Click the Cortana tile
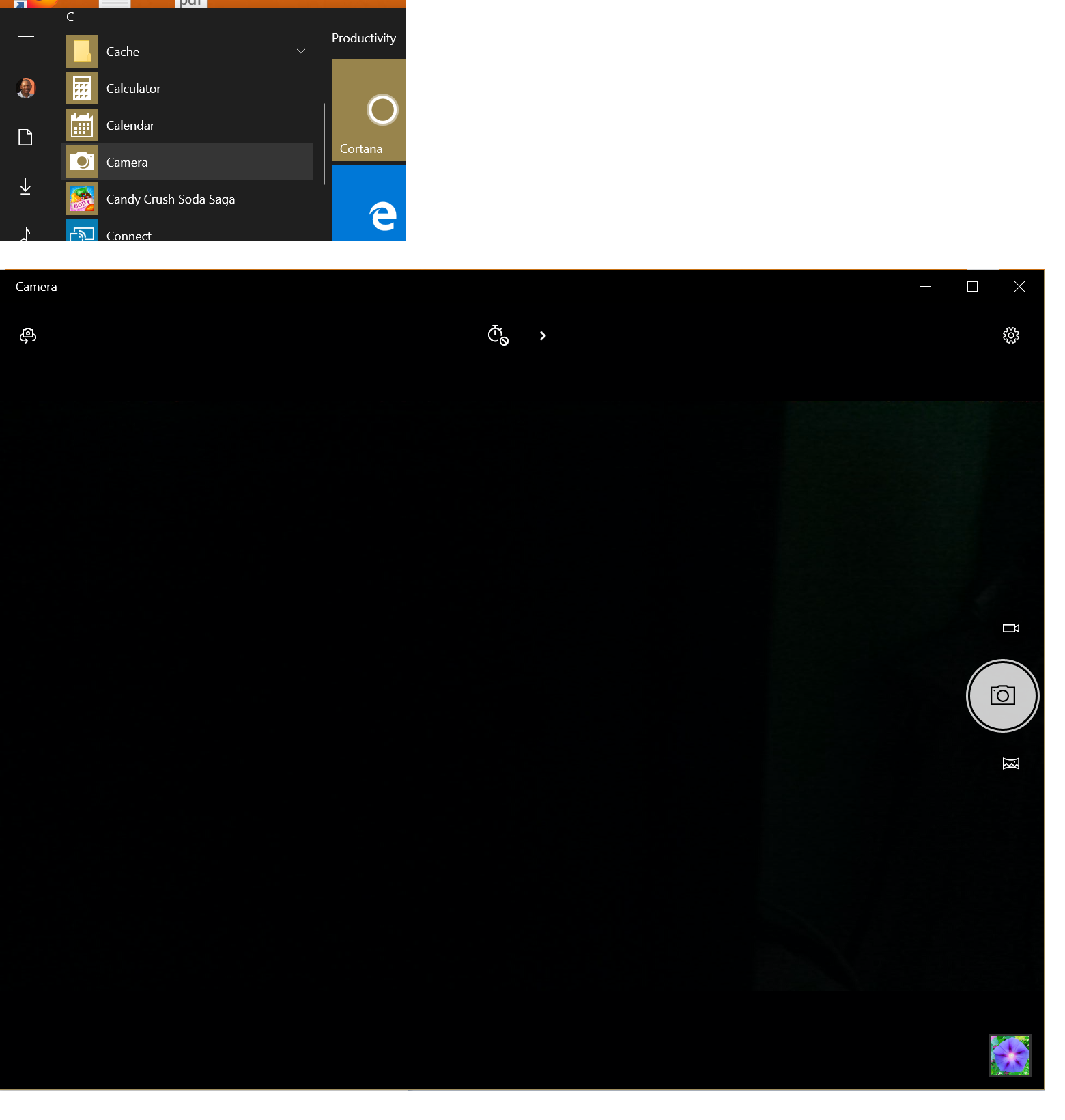 (x=369, y=110)
